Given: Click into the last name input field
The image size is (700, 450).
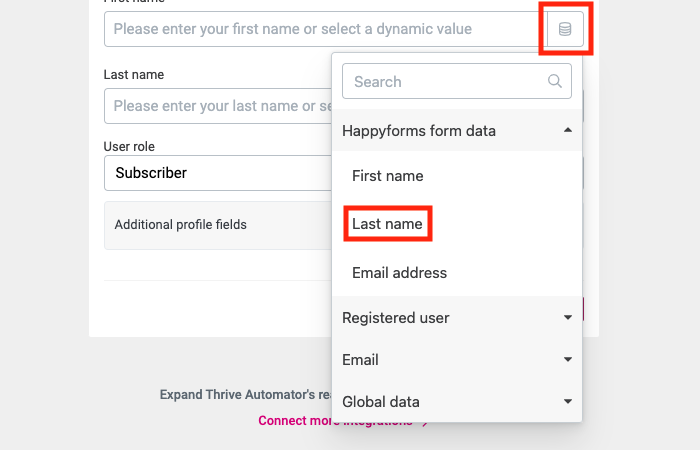Looking at the screenshot, I should tap(218, 106).
